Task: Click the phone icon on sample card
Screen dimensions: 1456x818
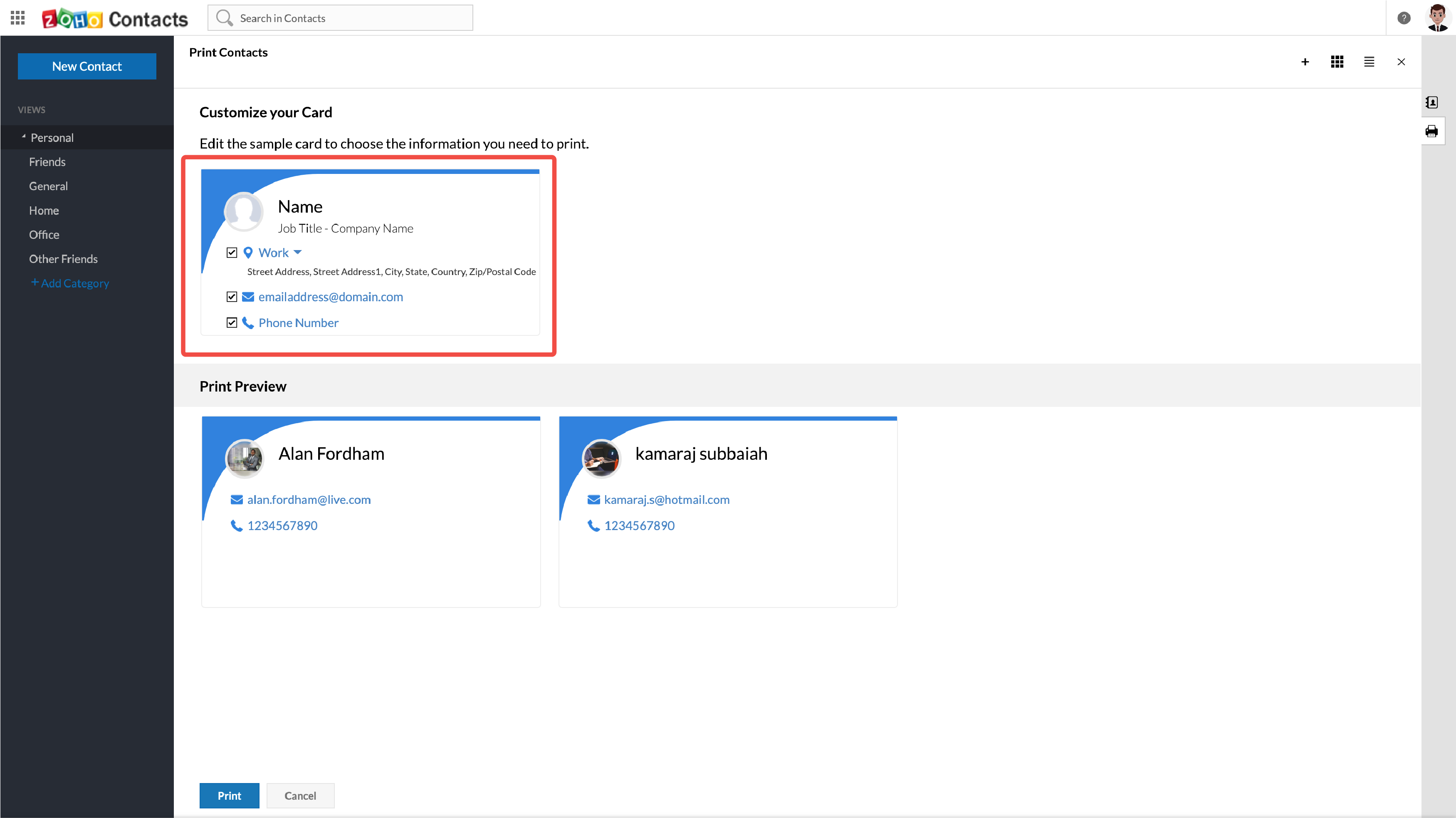Action: pos(247,323)
